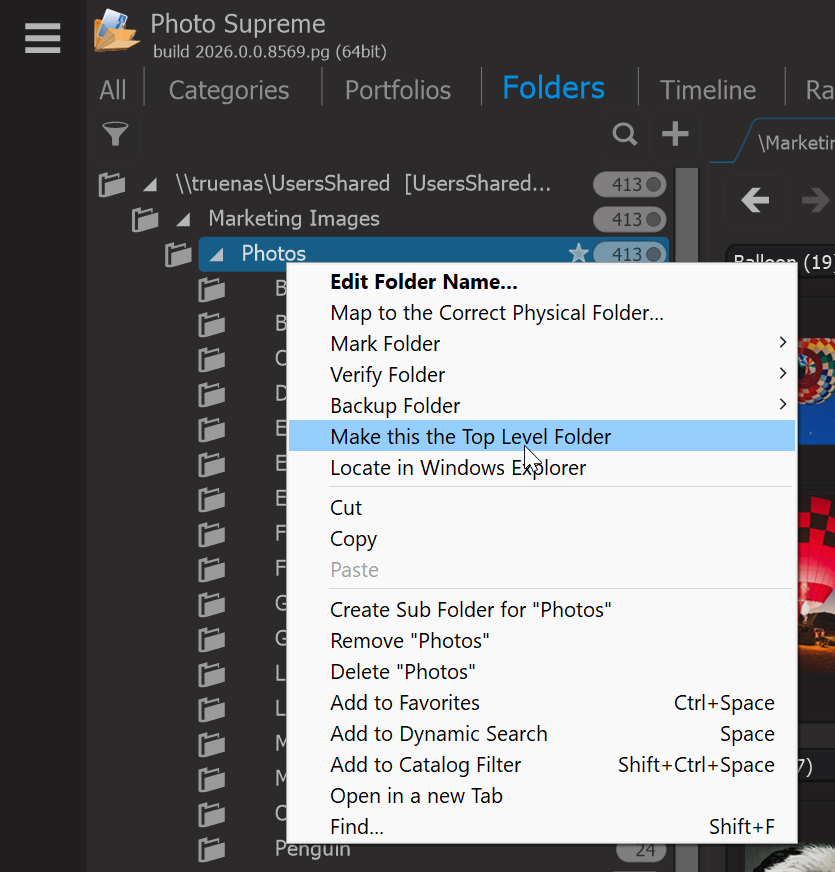Choose Delete "Photos" menu entry

point(542,672)
